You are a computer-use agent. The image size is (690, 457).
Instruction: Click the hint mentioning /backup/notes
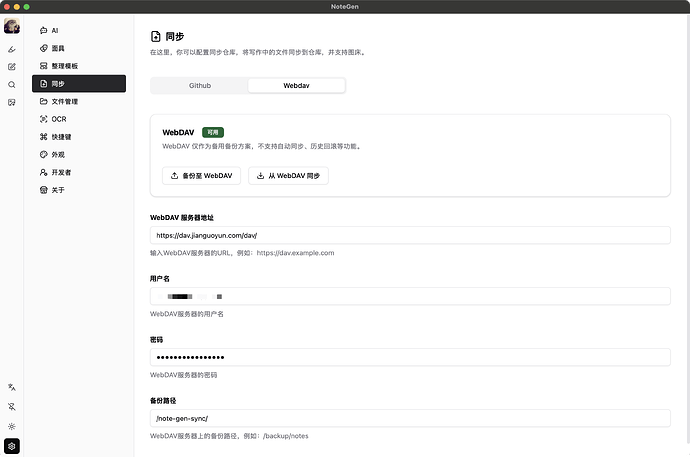229,436
